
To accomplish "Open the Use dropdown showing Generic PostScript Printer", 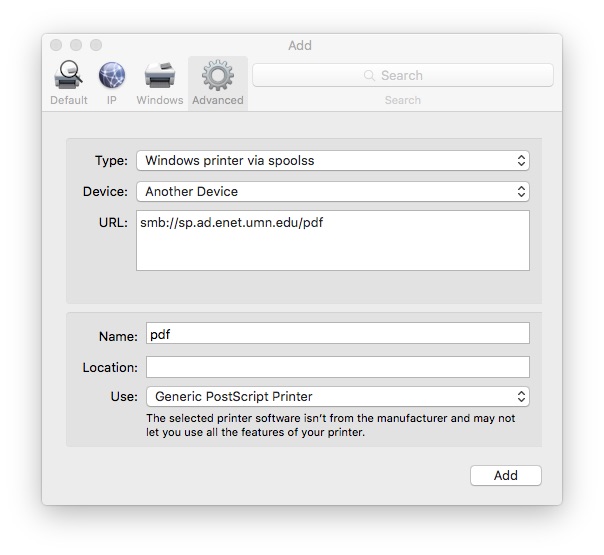I will pos(337,396).
